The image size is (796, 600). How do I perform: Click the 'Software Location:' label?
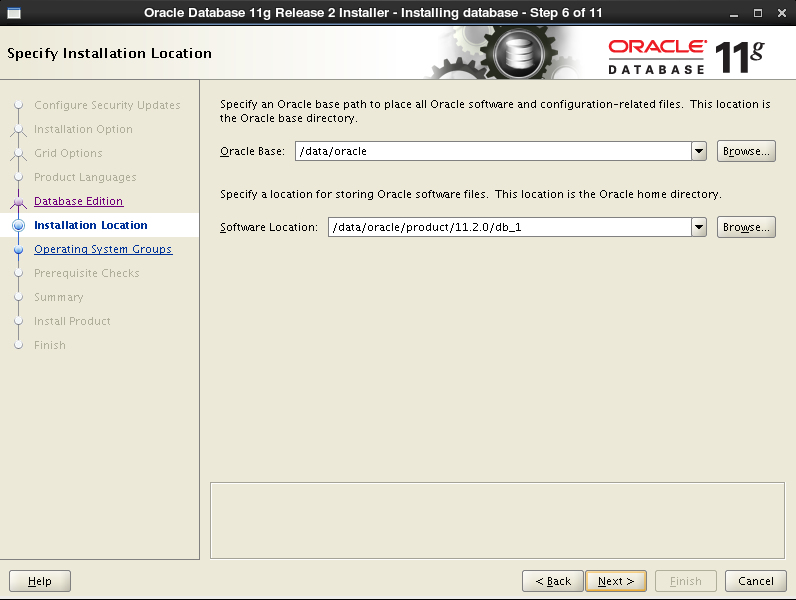click(269, 227)
